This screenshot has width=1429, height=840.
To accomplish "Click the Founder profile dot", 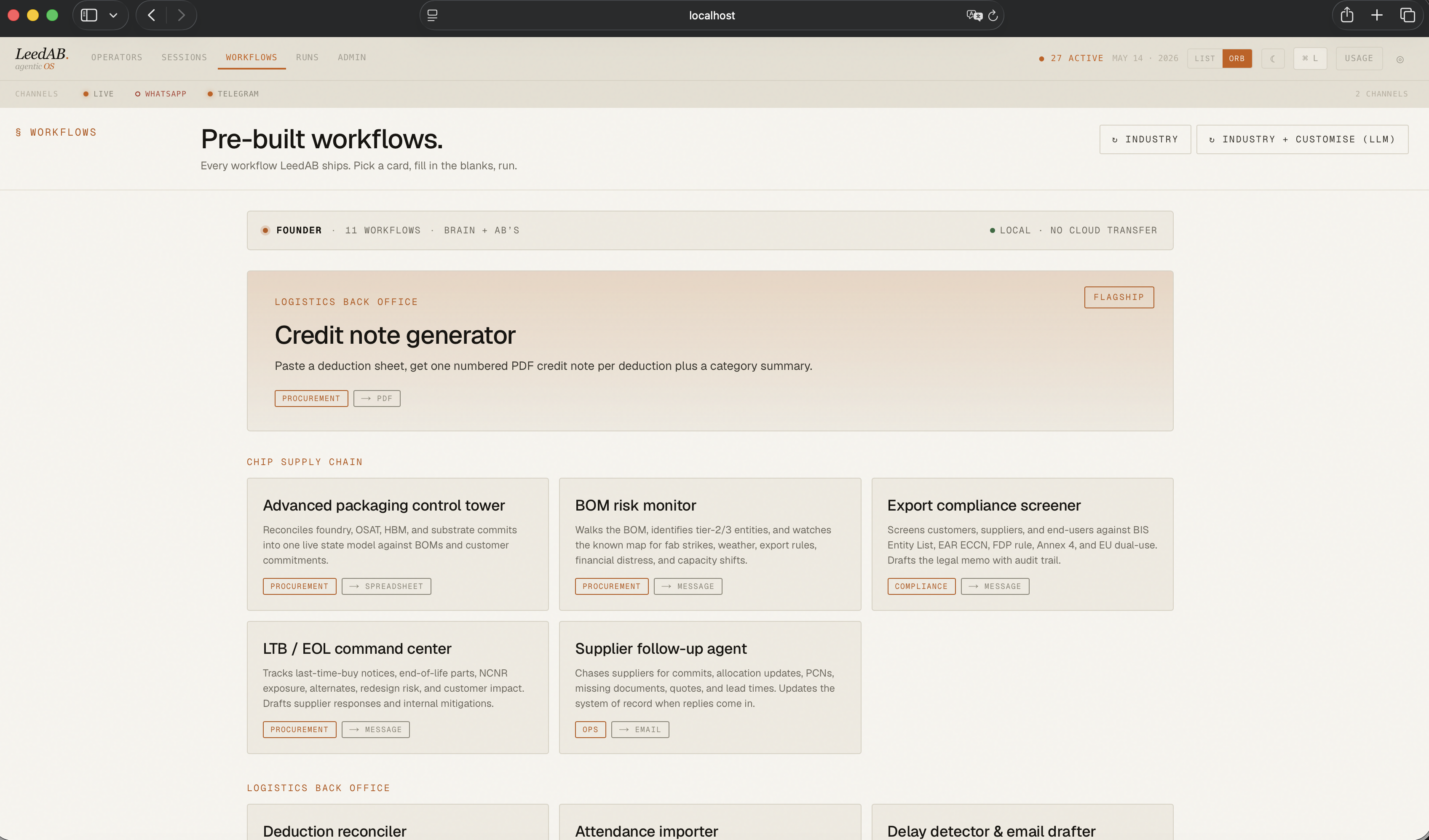I will coord(265,230).
